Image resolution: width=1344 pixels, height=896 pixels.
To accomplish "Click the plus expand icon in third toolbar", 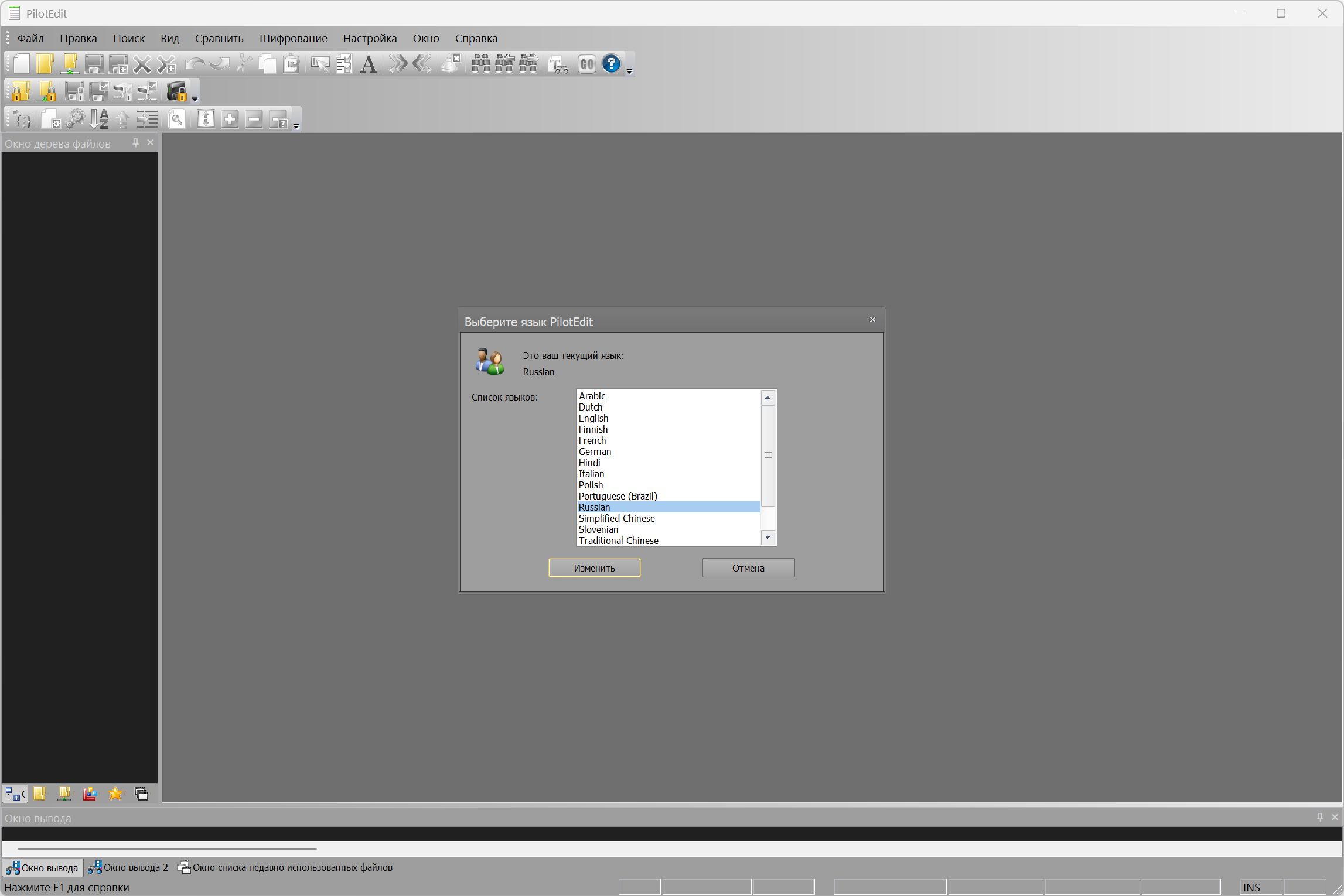I will [x=230, y=119].
